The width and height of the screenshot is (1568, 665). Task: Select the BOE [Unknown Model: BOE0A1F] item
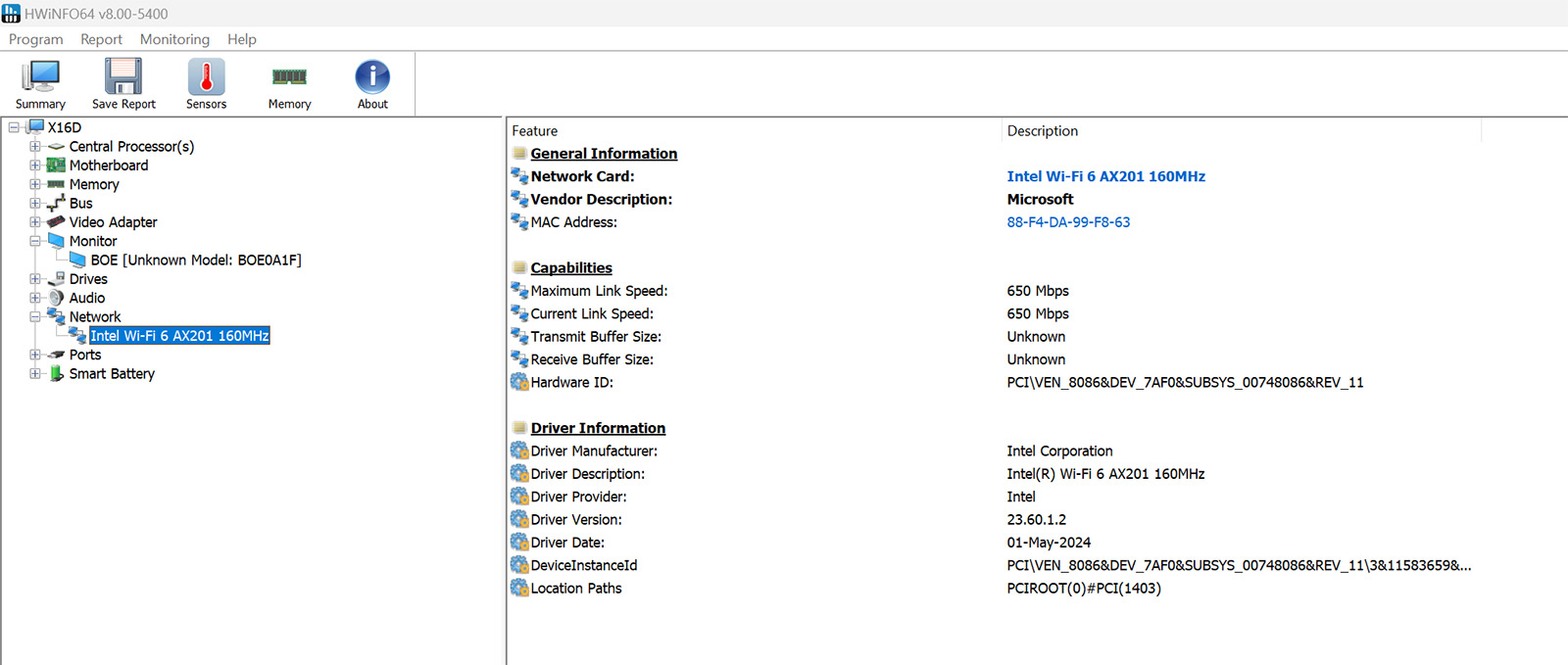pos(196,260)
